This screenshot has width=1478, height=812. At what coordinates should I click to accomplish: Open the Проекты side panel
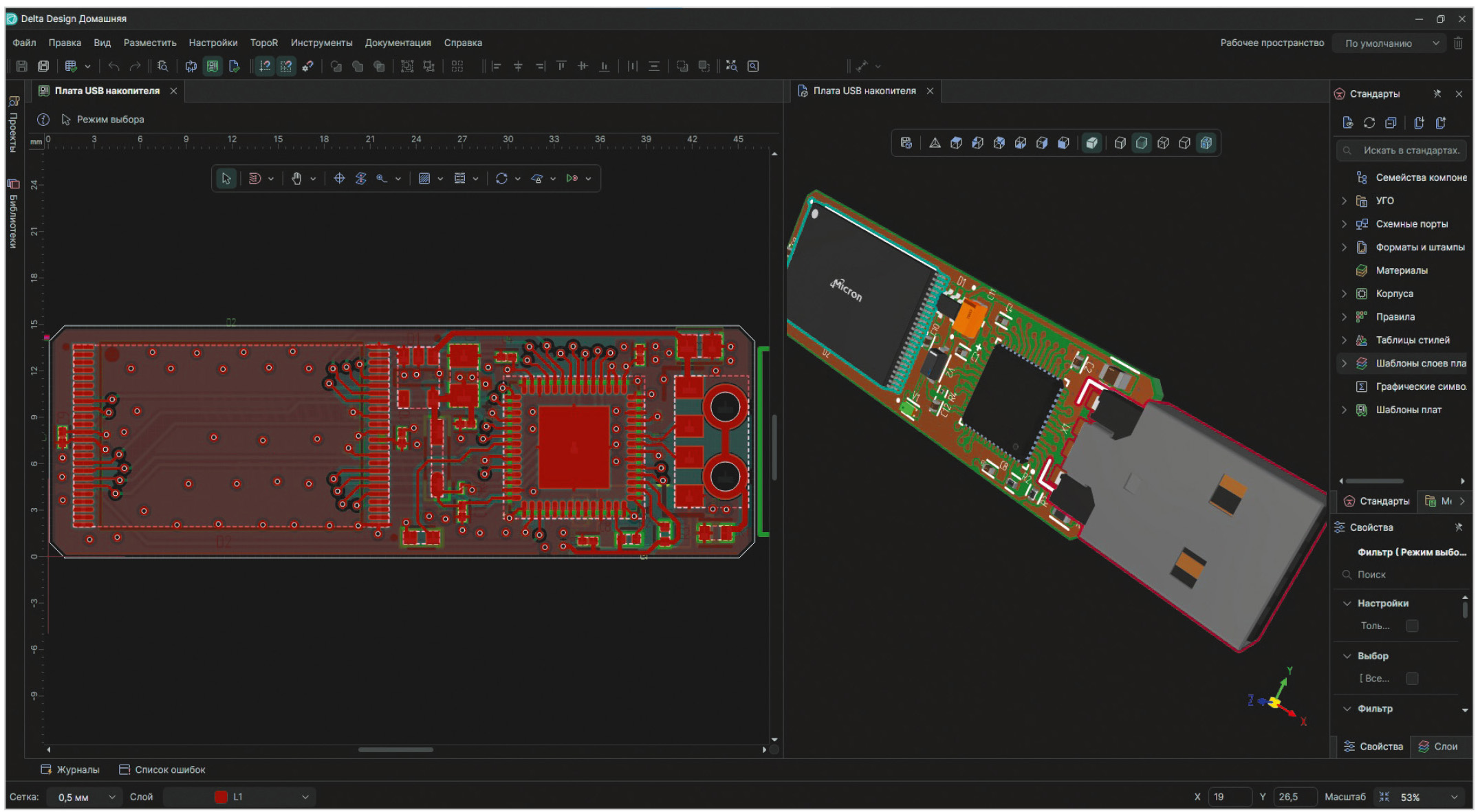[x=14, y=124]
